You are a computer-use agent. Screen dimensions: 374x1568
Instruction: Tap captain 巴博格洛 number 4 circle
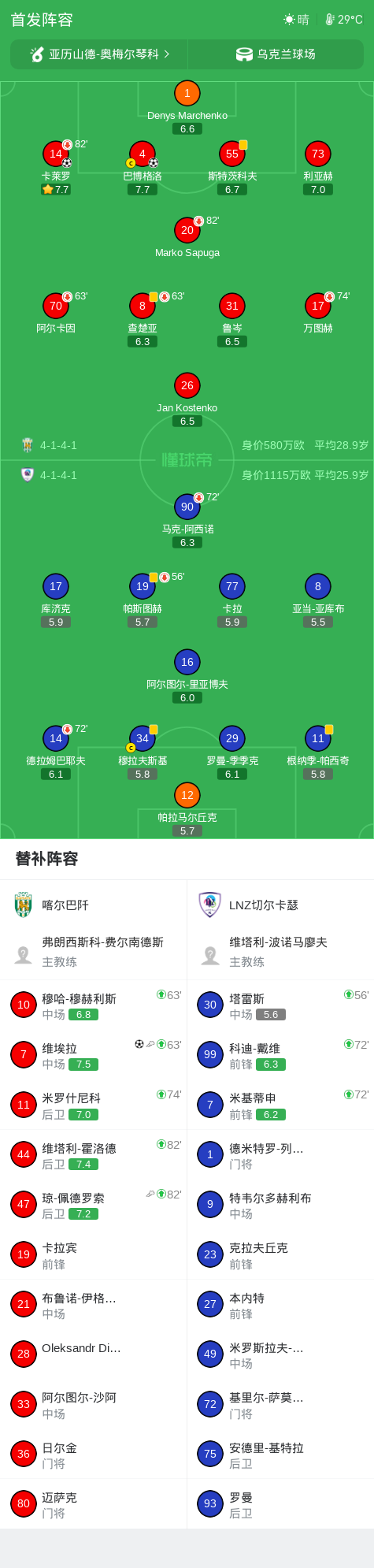pos(143,154)
